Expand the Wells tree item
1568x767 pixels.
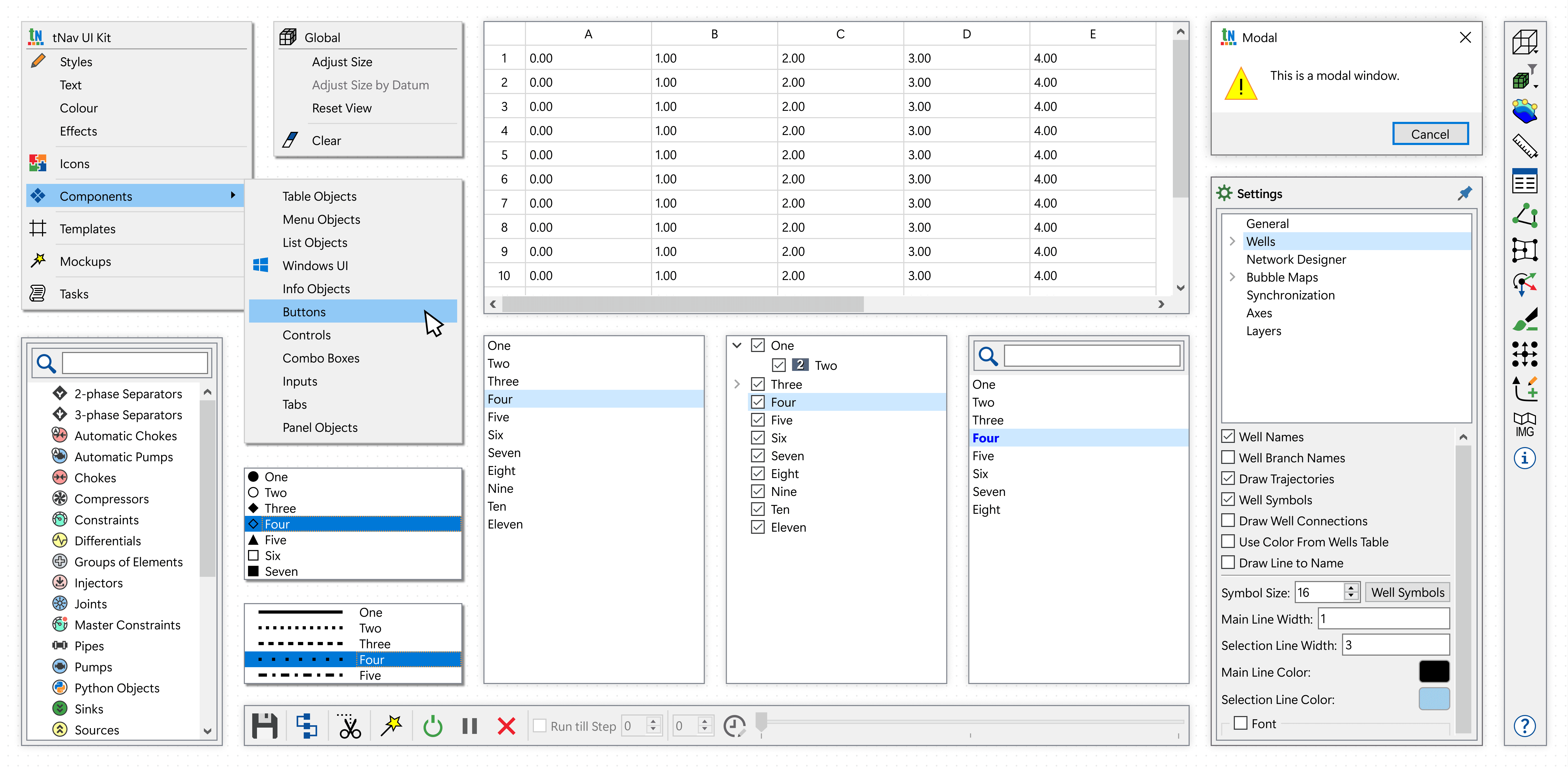(x=1232, y=242)
